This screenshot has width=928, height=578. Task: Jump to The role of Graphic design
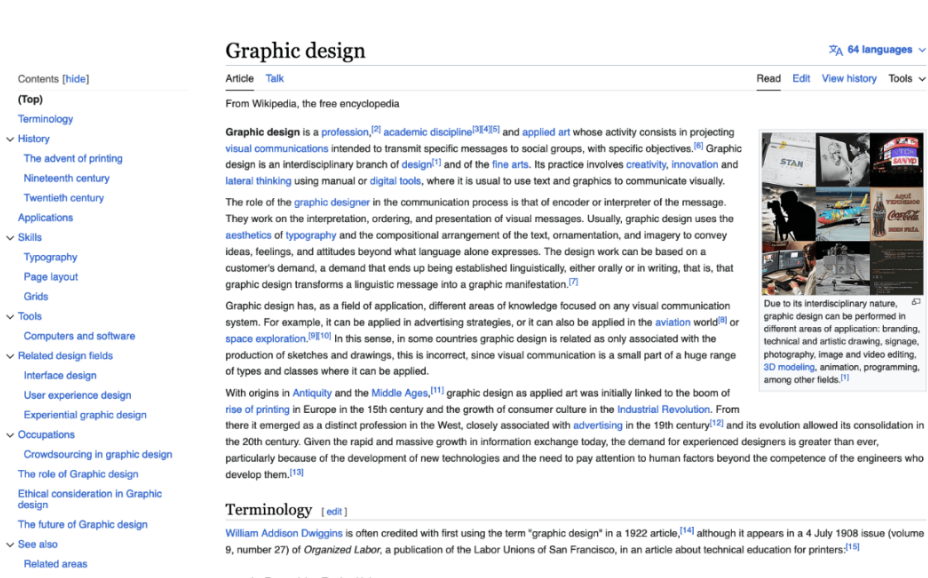coord(78,474)
